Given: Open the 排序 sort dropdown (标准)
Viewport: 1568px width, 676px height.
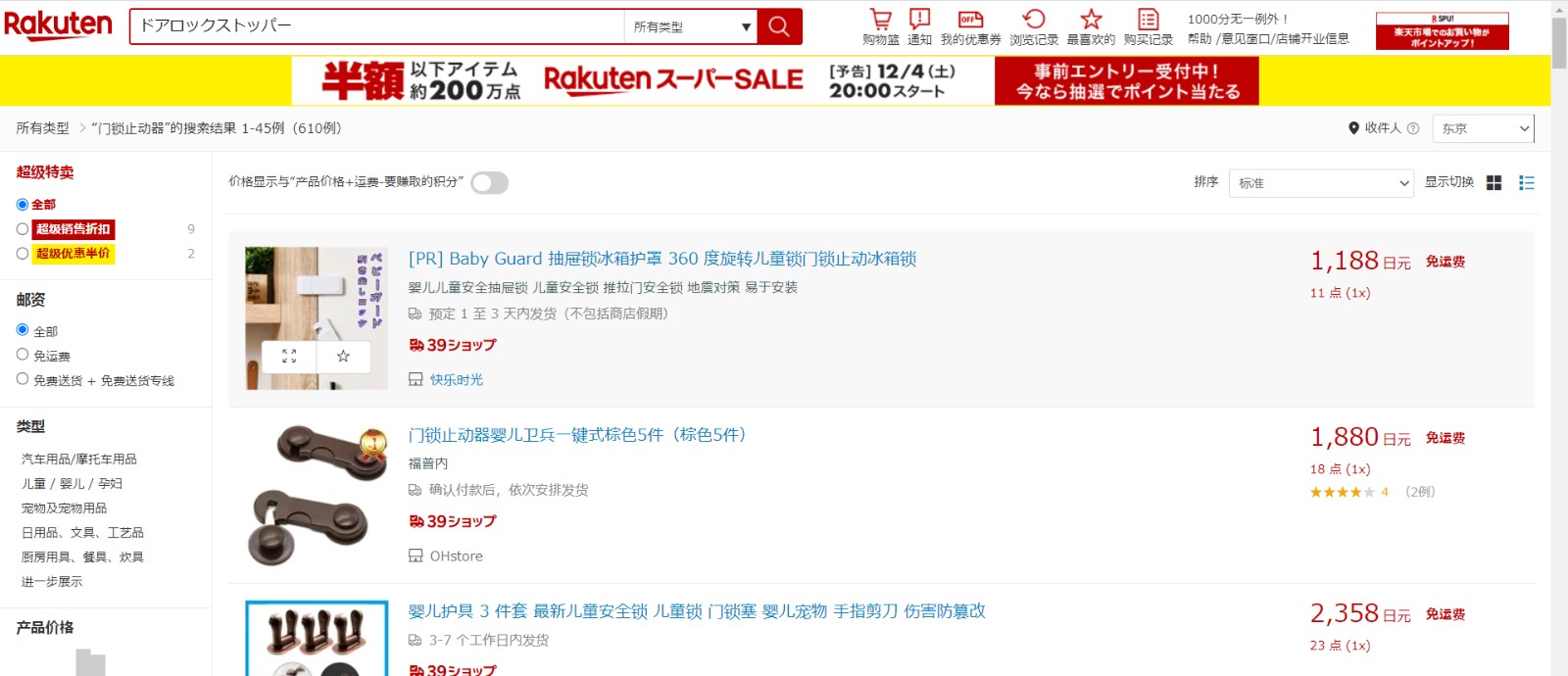Looking at the screenshot, I should [x=1321, y=183].
